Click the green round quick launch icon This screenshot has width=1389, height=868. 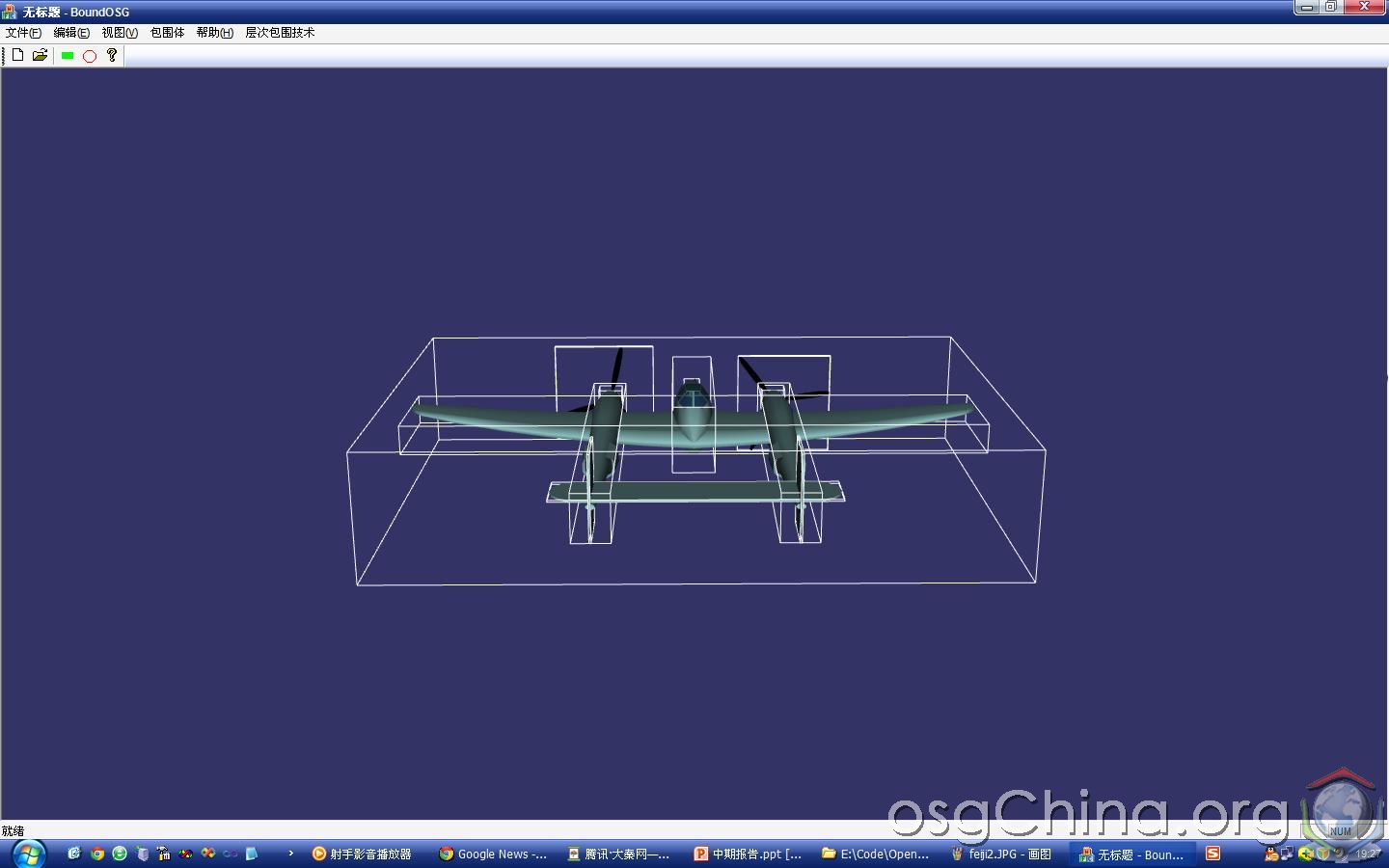(120, 854)
